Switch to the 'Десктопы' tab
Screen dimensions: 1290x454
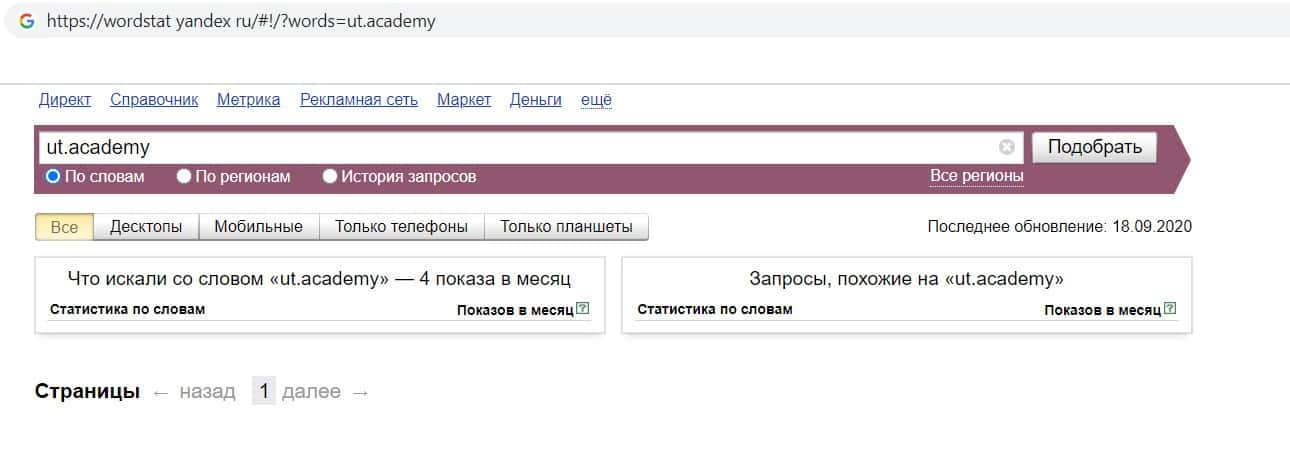click(x=146, y=227)
